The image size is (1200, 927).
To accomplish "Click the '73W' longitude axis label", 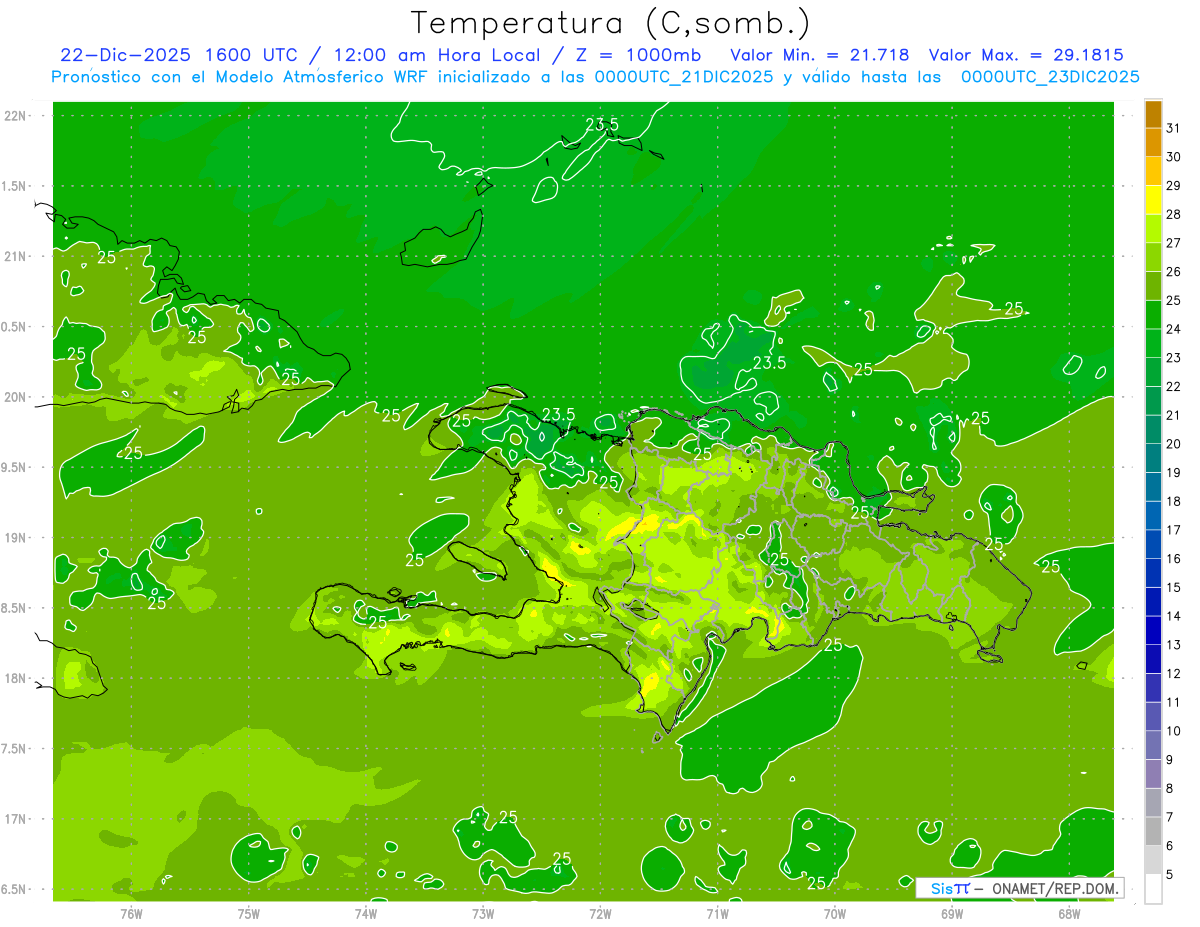I will click(483, 913).
